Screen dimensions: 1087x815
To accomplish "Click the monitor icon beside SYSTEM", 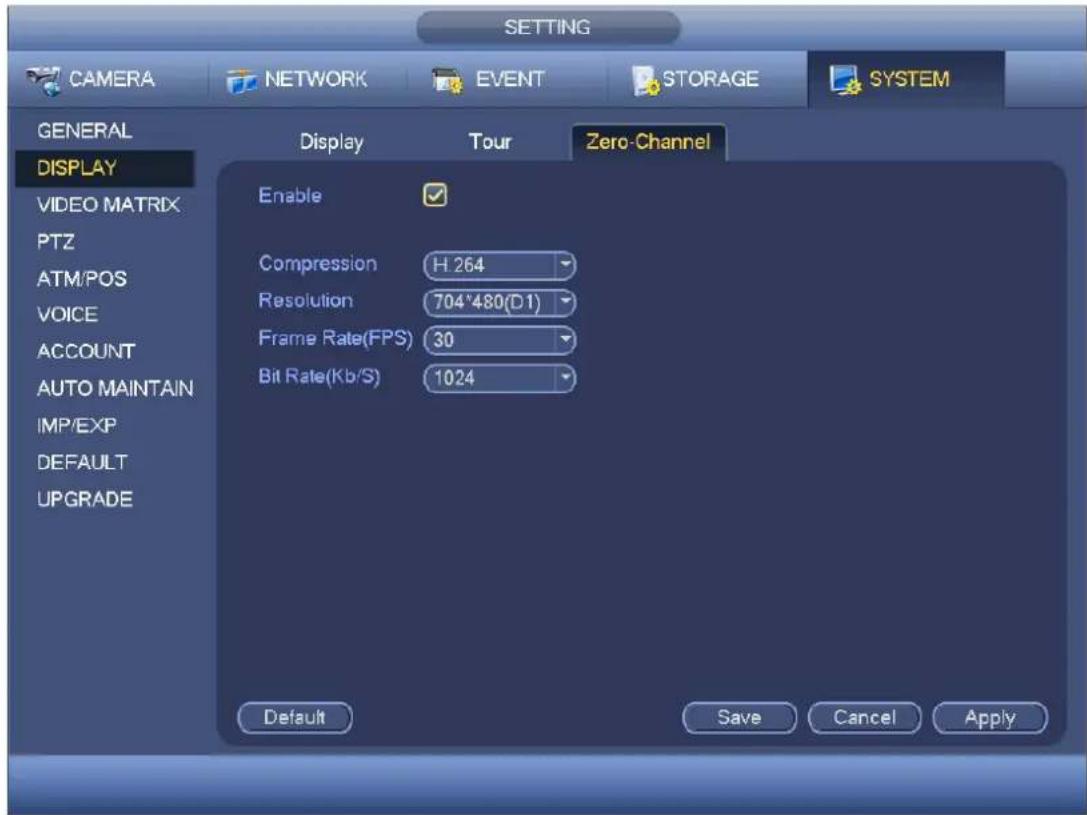I will pyautogui.click(x=845, y=80).
